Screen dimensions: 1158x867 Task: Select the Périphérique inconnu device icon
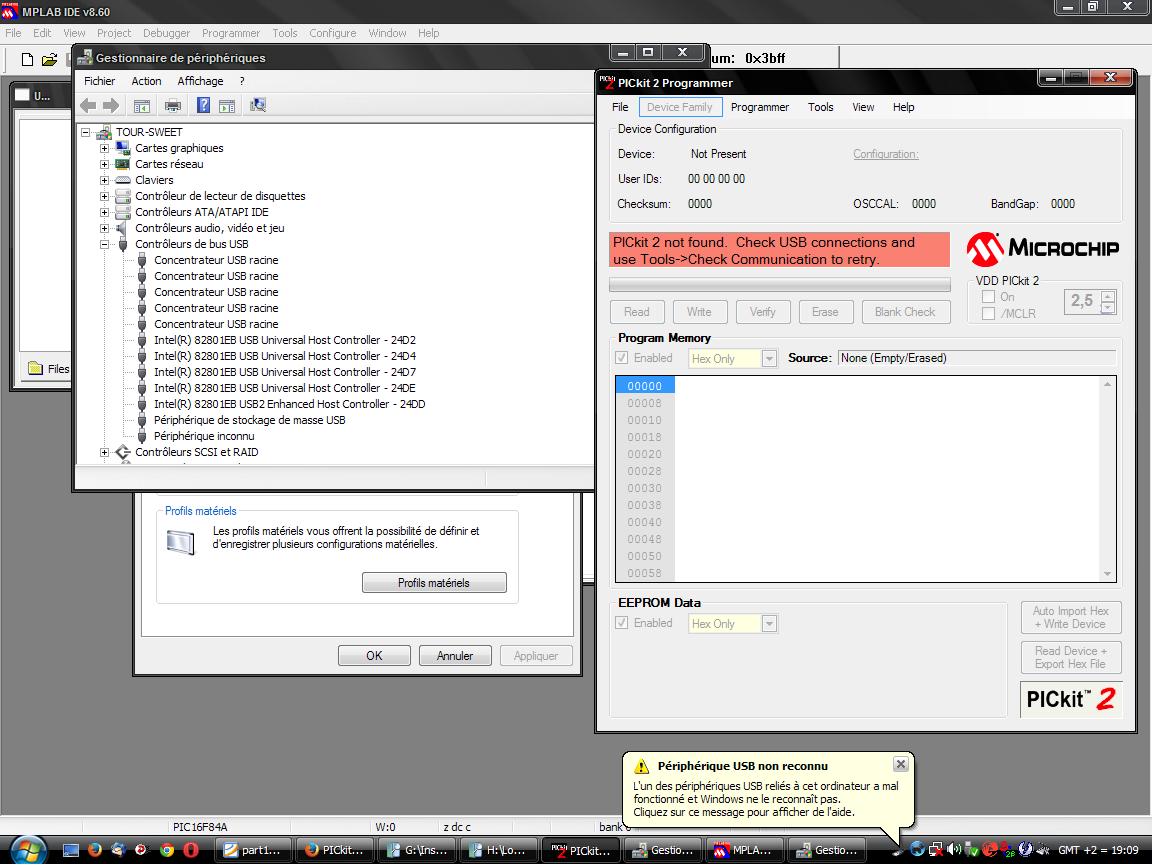coord(142,437)
